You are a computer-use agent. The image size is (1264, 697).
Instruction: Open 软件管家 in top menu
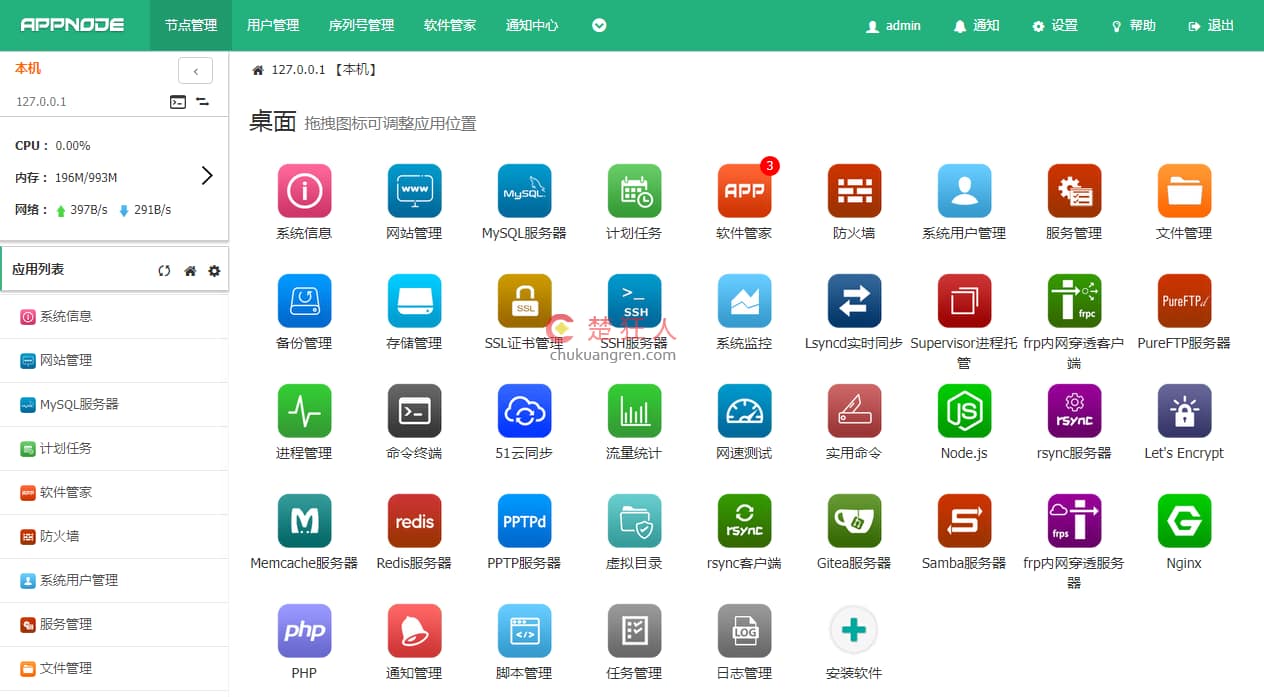450,26
